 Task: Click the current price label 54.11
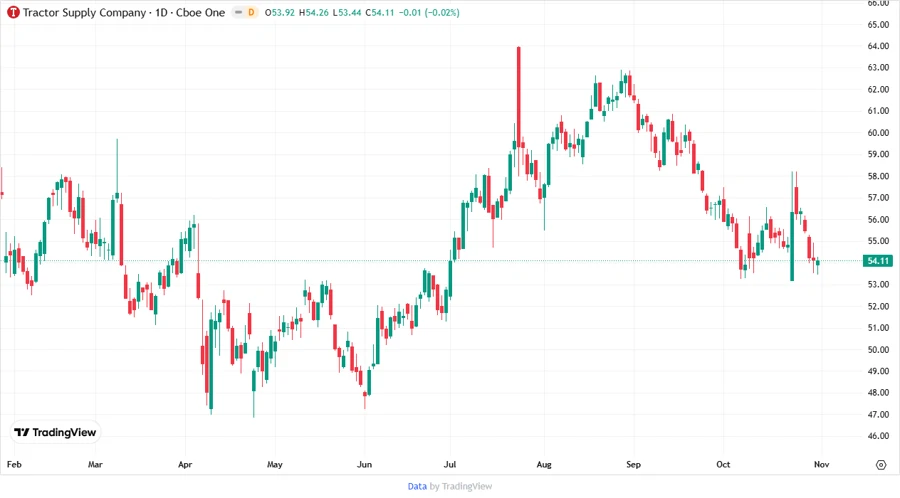(878, 260)
